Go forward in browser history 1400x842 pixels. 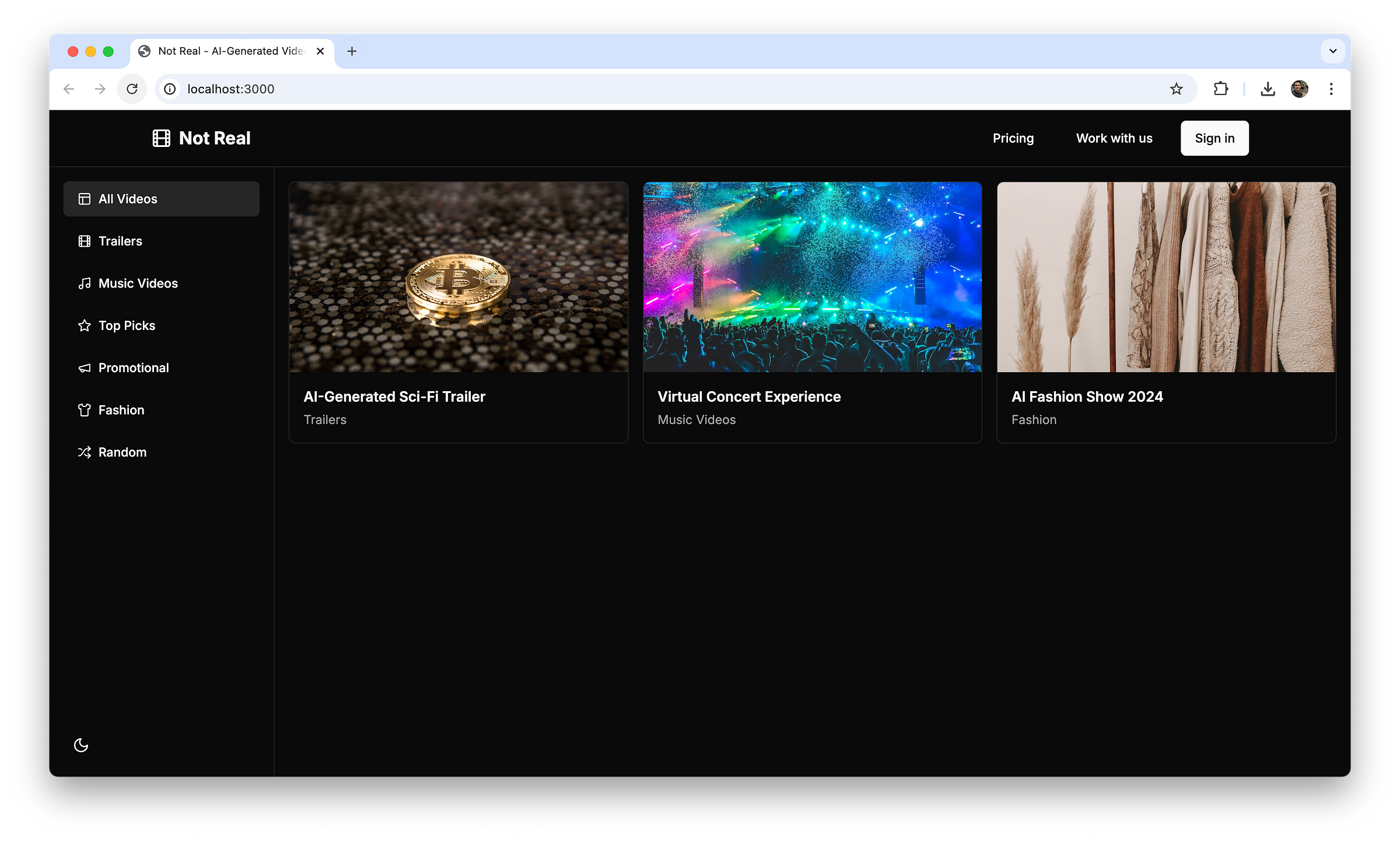(x=100, y=89)
